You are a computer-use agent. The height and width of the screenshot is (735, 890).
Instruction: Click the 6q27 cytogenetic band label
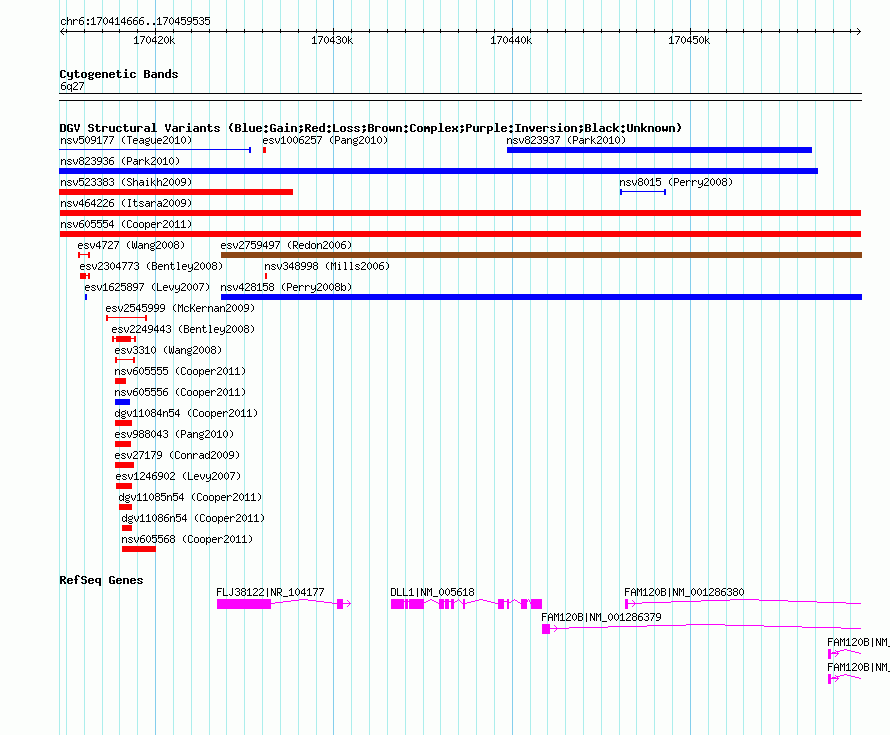click(72, 86)
